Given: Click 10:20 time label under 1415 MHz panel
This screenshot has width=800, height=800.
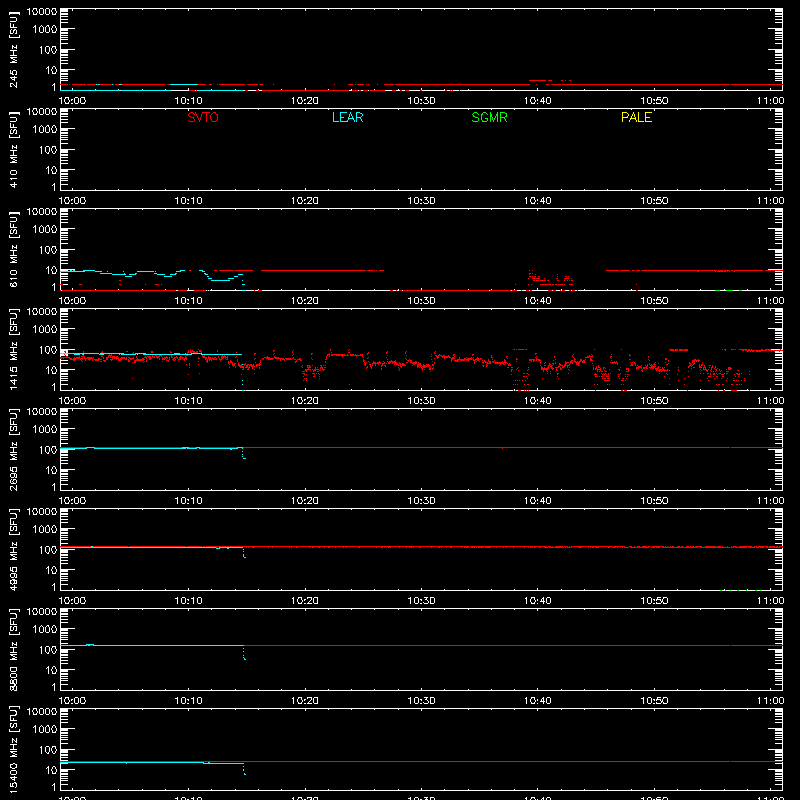Looking at the screenshot, I should (x=305, y=401).
